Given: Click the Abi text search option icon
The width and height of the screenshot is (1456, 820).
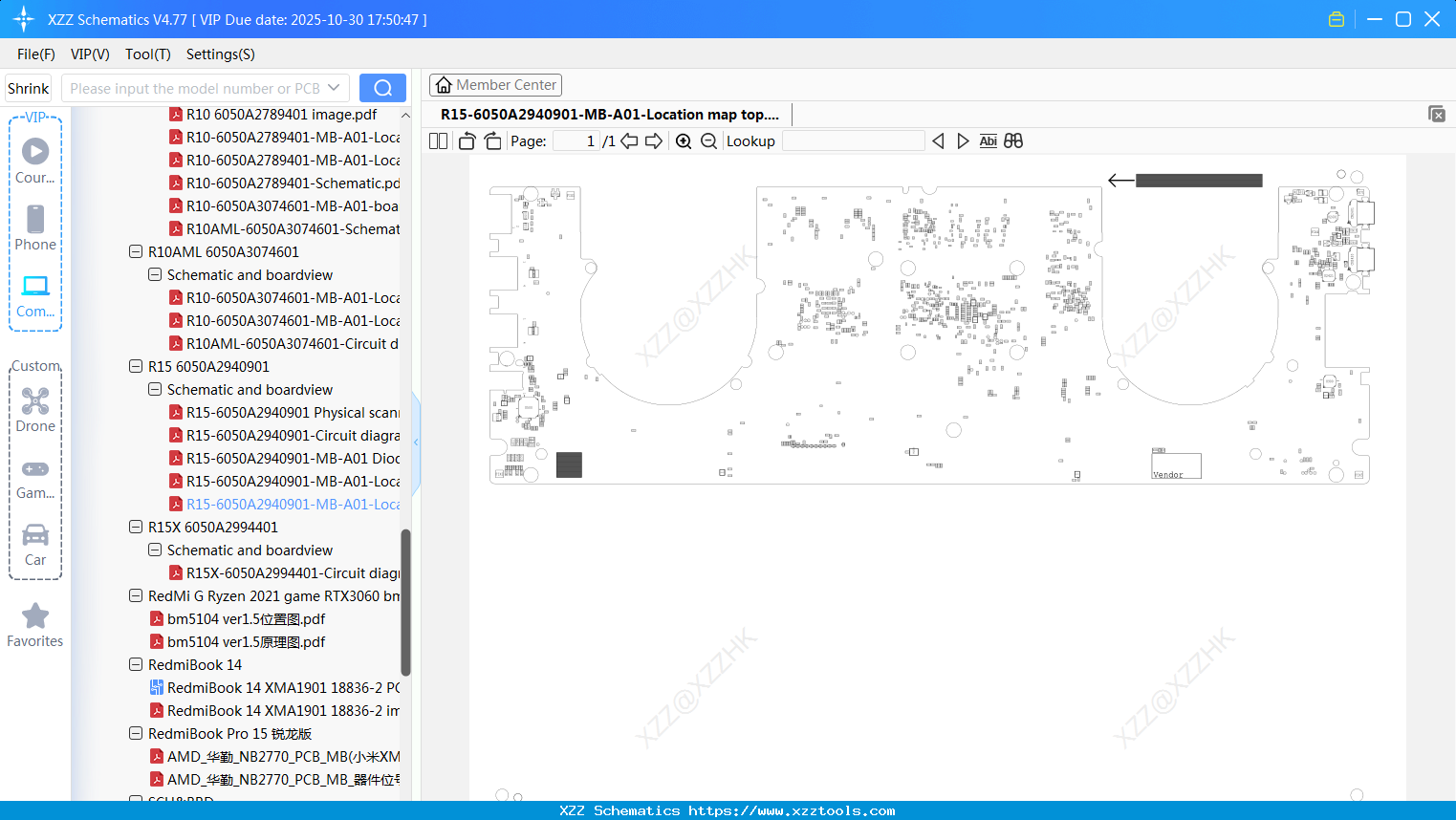Looking at the screenshot, I should (x=989, y=141).
